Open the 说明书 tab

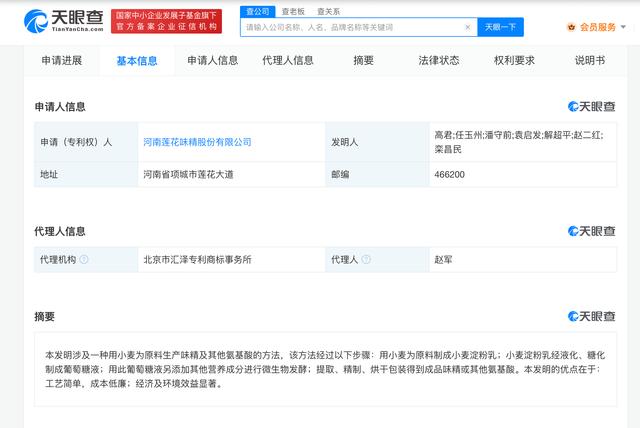point(589,60)
